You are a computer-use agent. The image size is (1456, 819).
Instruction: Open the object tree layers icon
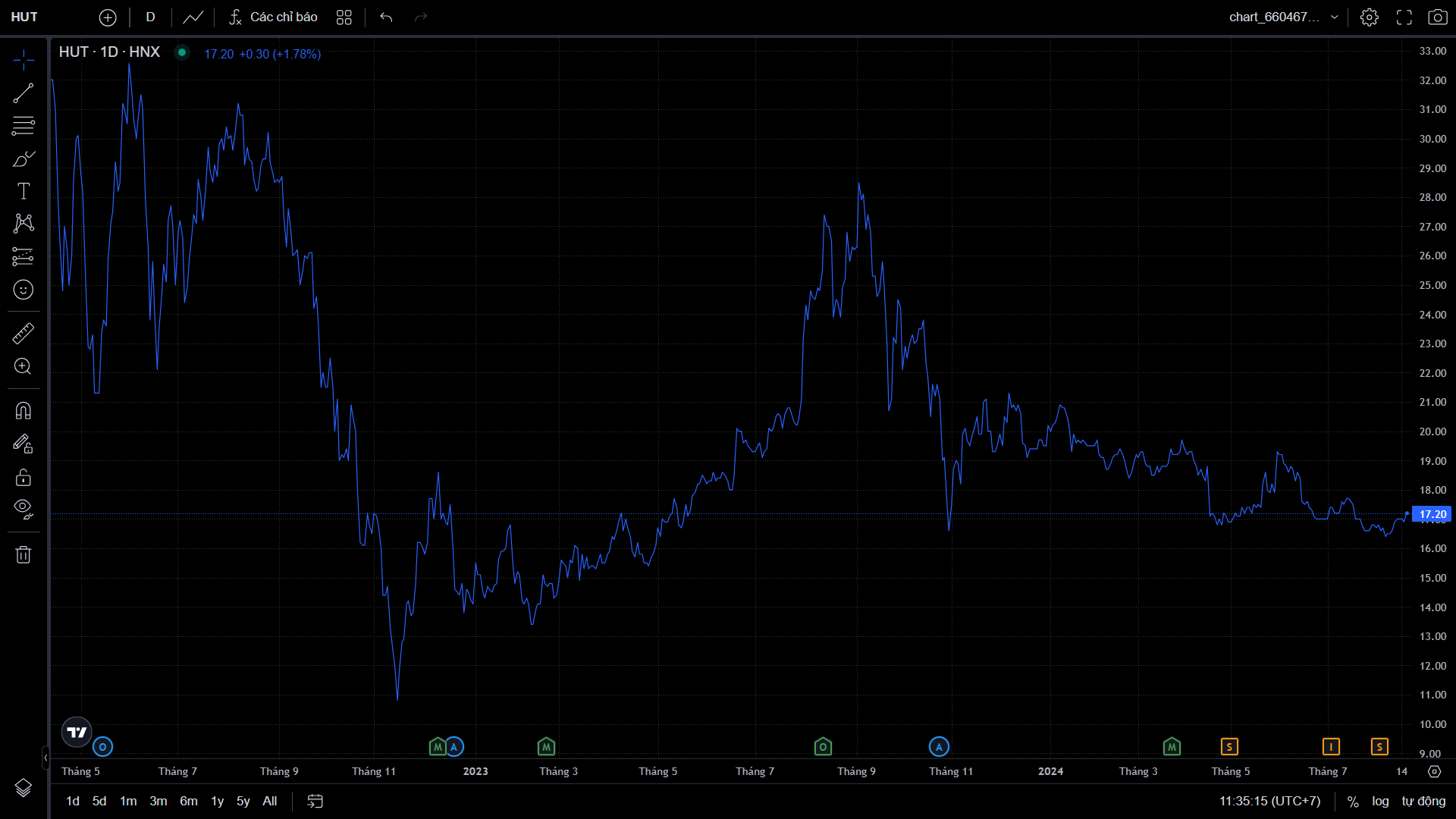click(24, 788)
